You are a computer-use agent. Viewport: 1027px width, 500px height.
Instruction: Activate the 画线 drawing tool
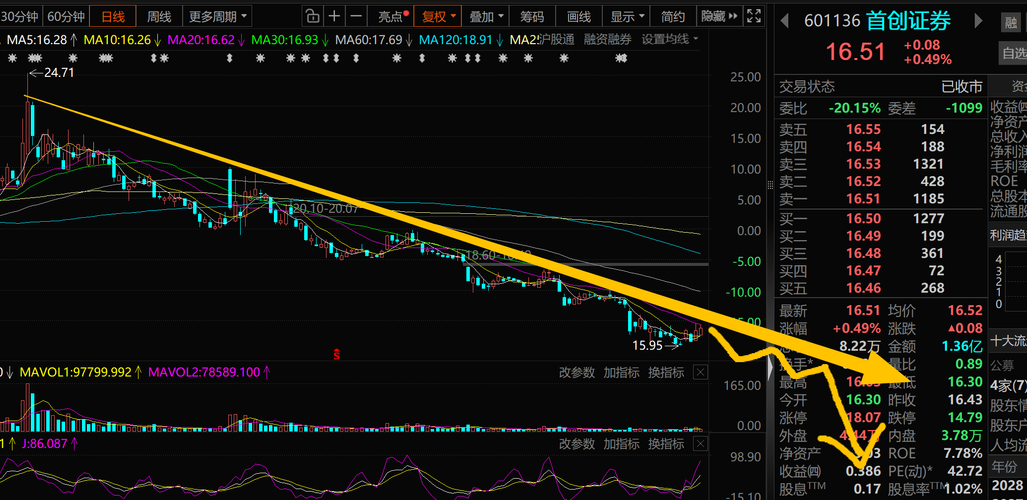578,16
